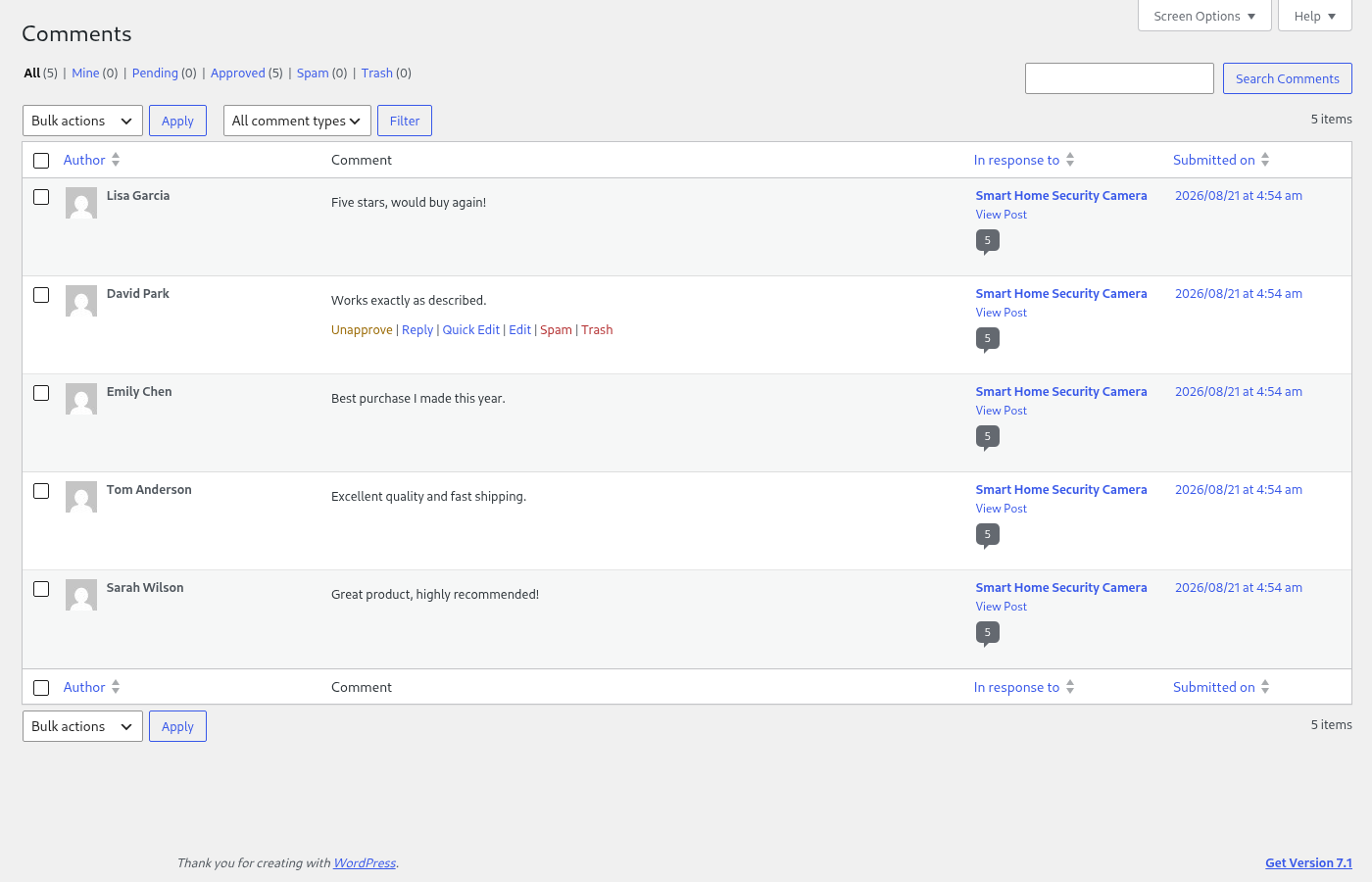The height and width of the screenshot is (882, 1372).
Task: Click comment count bubble in Tom Anderson's row
Action: tap(987, 535)
